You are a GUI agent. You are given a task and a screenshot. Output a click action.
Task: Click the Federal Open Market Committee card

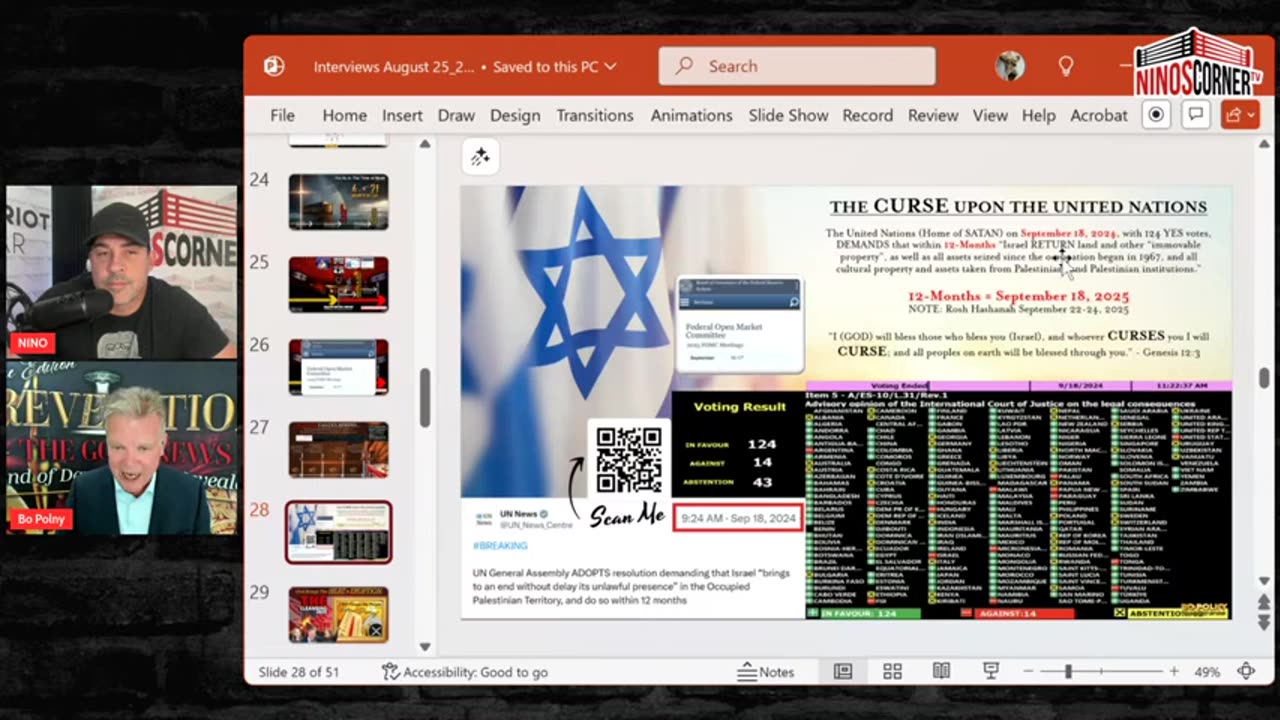tap(739, 323)
